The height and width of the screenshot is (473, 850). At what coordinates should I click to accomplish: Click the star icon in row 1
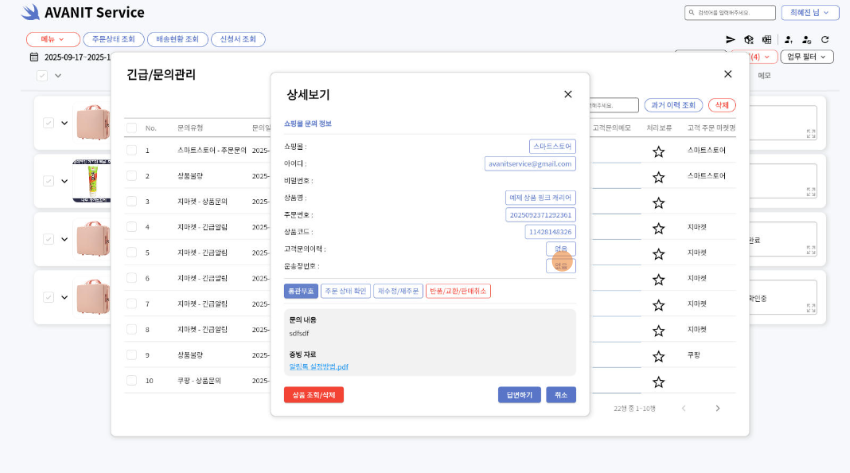click(x=658, y=151)
